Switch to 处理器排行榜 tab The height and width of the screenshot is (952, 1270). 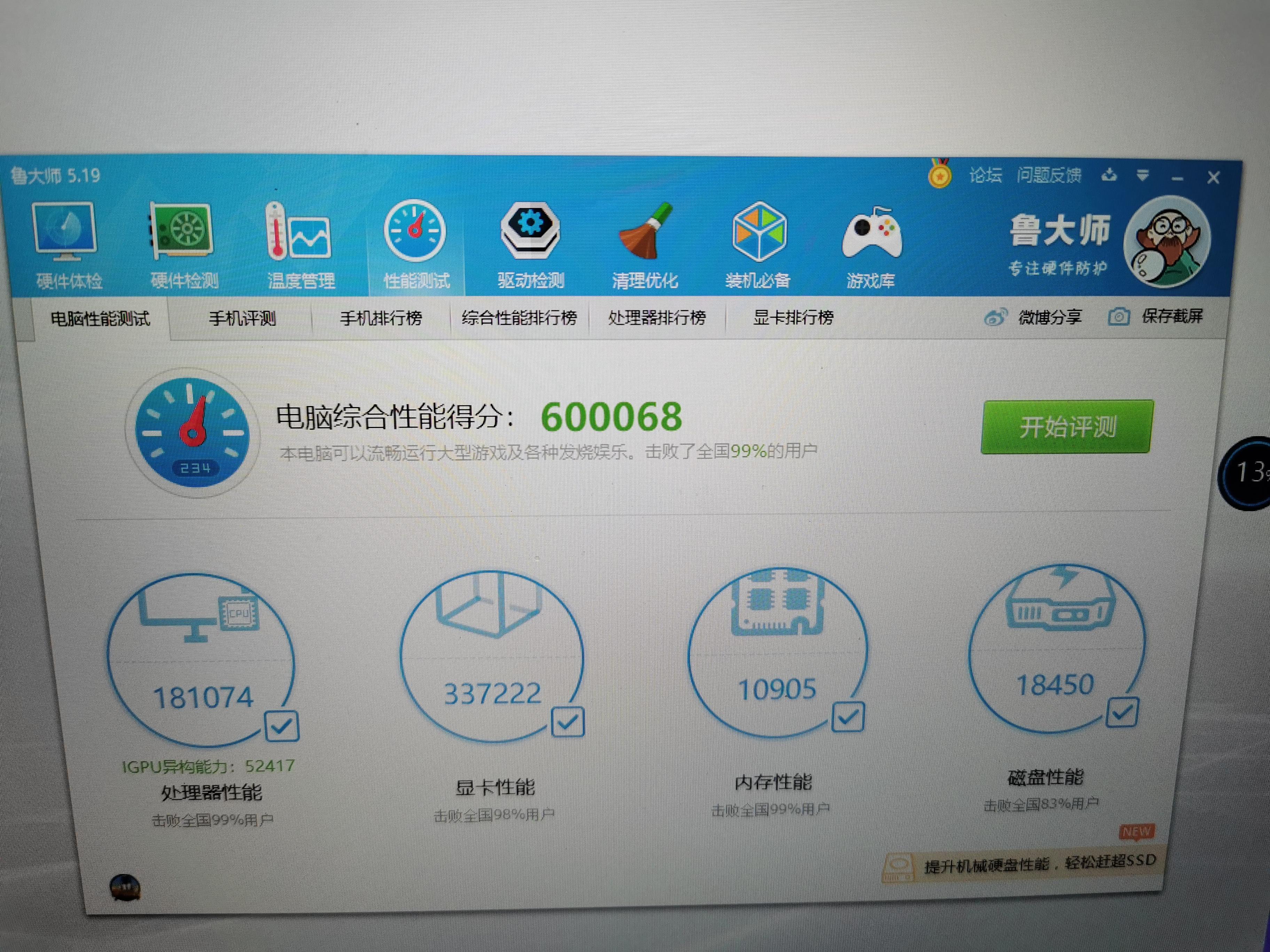coord(657,317)
